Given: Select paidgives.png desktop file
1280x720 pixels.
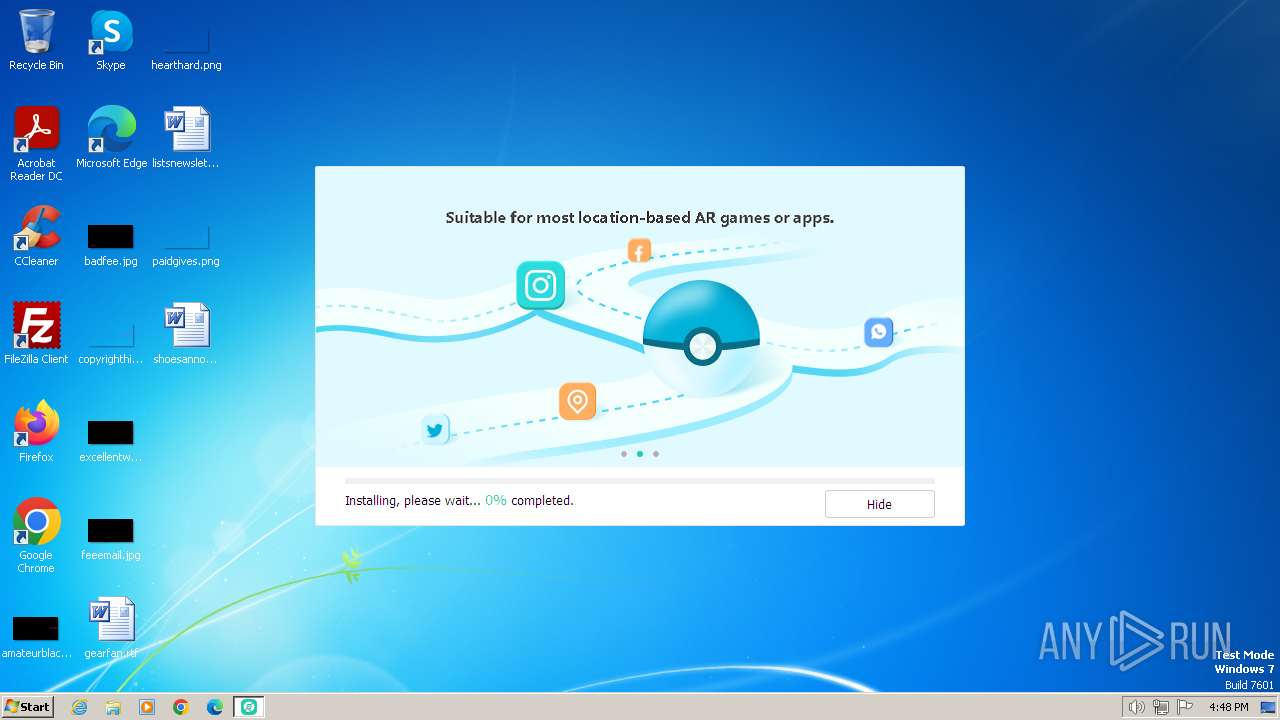Looking at the screenshot, I should (186, 245).
